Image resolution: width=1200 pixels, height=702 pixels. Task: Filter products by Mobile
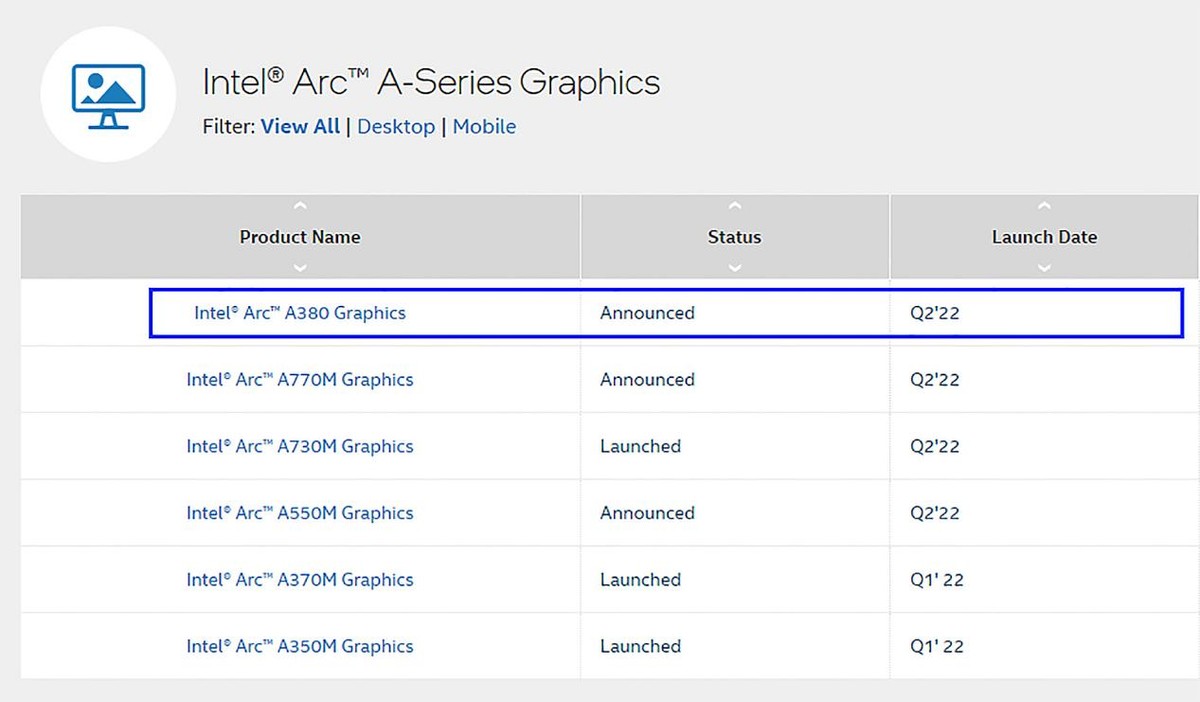[484, 127]
